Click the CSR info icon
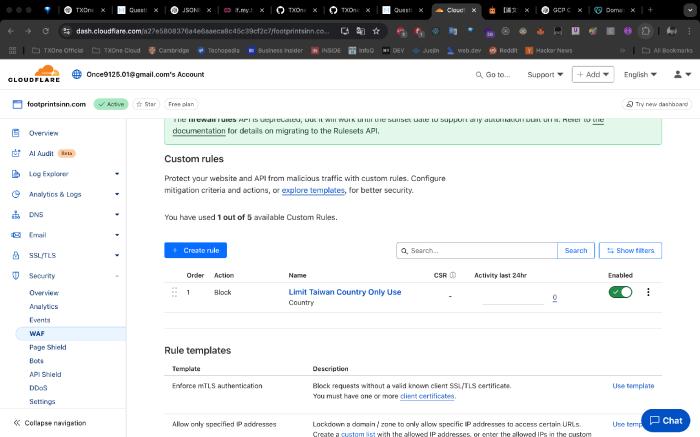This screenshot has height=437, width=700. 452,275
